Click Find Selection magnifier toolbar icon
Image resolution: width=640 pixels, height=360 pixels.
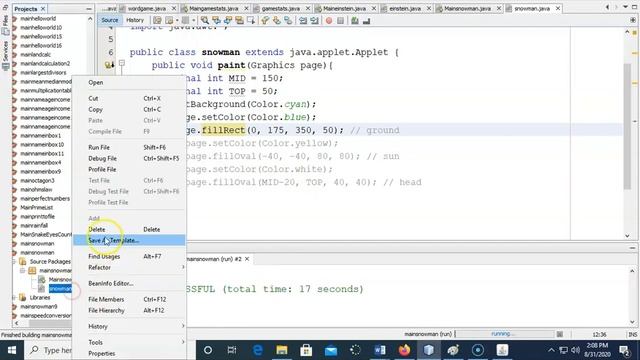click(x=205, y=20)
